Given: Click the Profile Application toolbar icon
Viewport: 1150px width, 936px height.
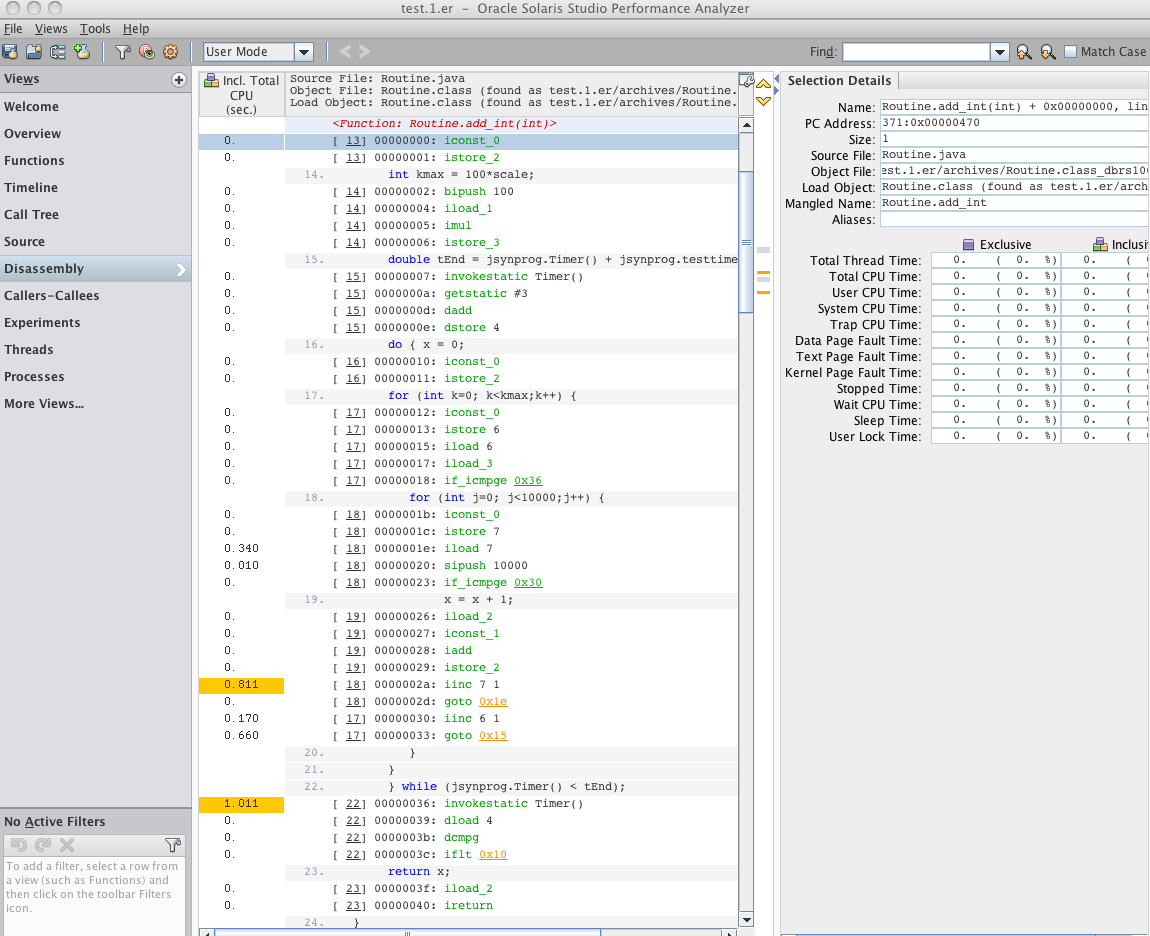Looking at the screenshot, I should click(10, 51).
